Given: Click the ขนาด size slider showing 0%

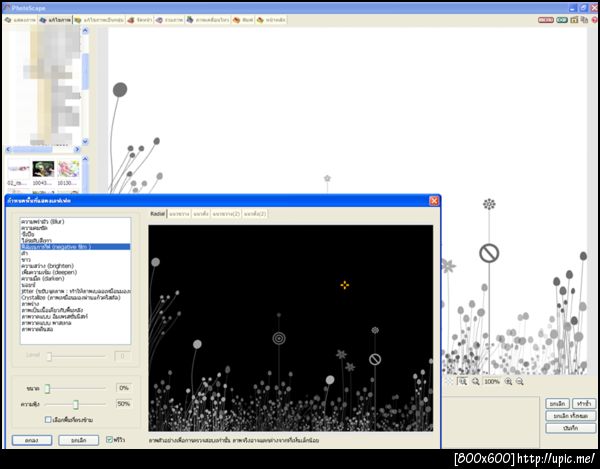Looking at the screenshot, I should (75, 389).
